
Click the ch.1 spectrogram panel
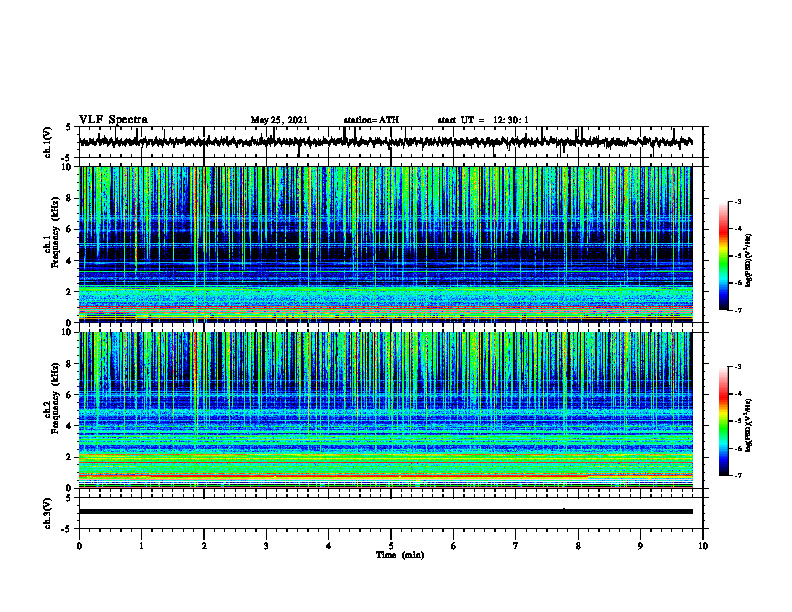pos(386,244)
